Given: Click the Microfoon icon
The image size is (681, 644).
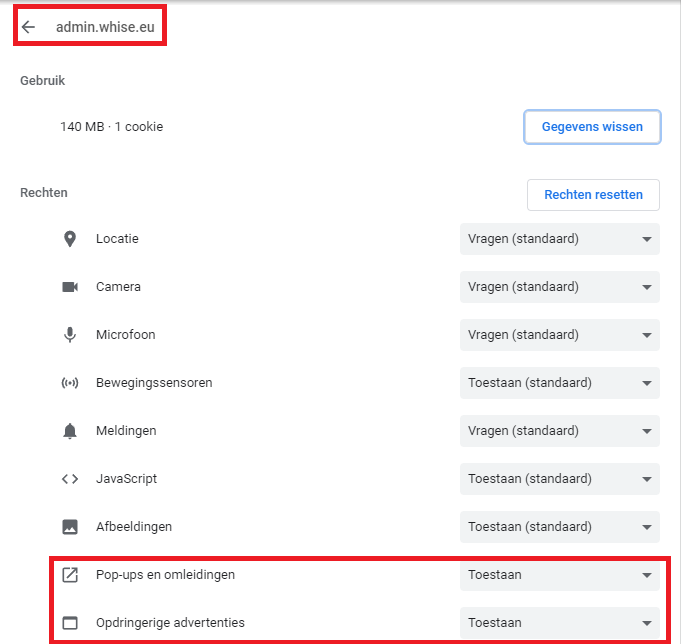Looking at the screenshot, I should 70,335.
